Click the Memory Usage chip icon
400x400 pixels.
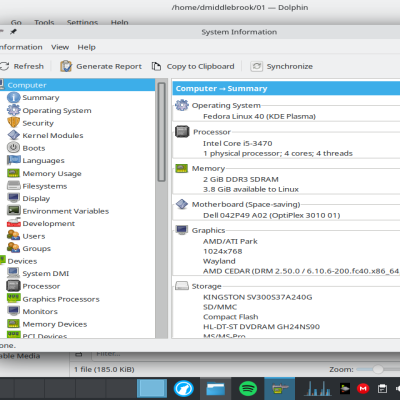pos(14,173)
